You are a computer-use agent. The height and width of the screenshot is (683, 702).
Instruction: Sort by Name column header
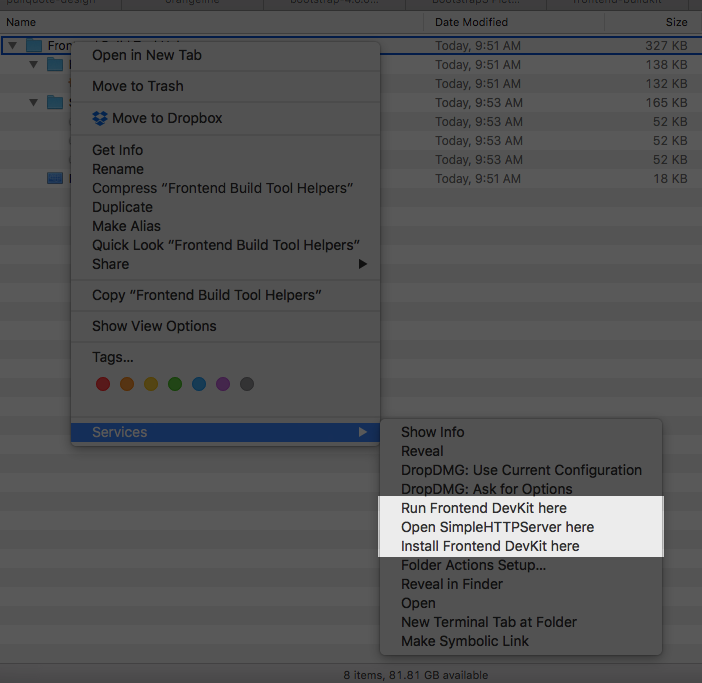[x=212, y=22]
